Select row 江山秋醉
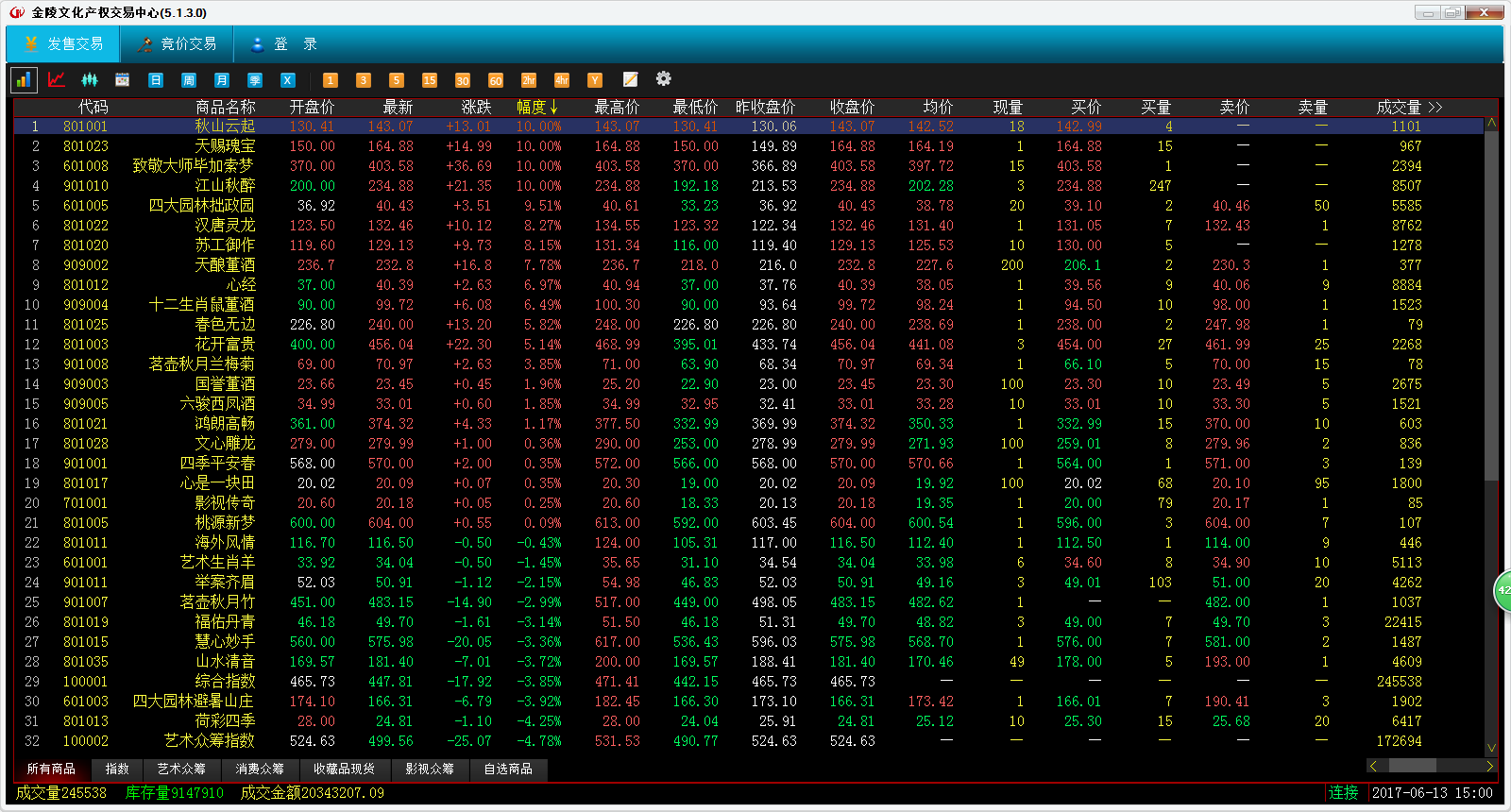 [x=748, y=186]
